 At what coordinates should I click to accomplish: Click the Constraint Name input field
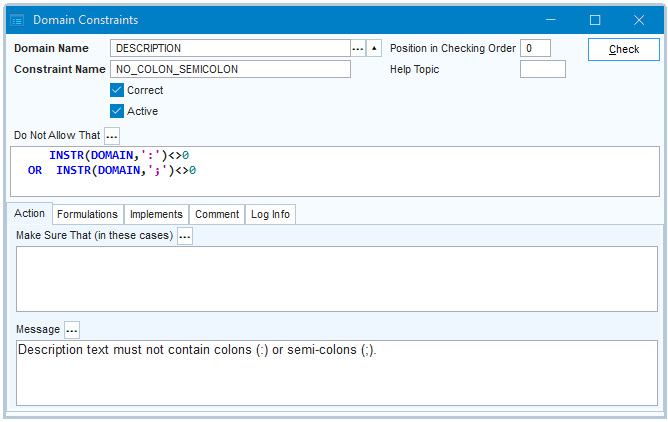tap(230, 69)
